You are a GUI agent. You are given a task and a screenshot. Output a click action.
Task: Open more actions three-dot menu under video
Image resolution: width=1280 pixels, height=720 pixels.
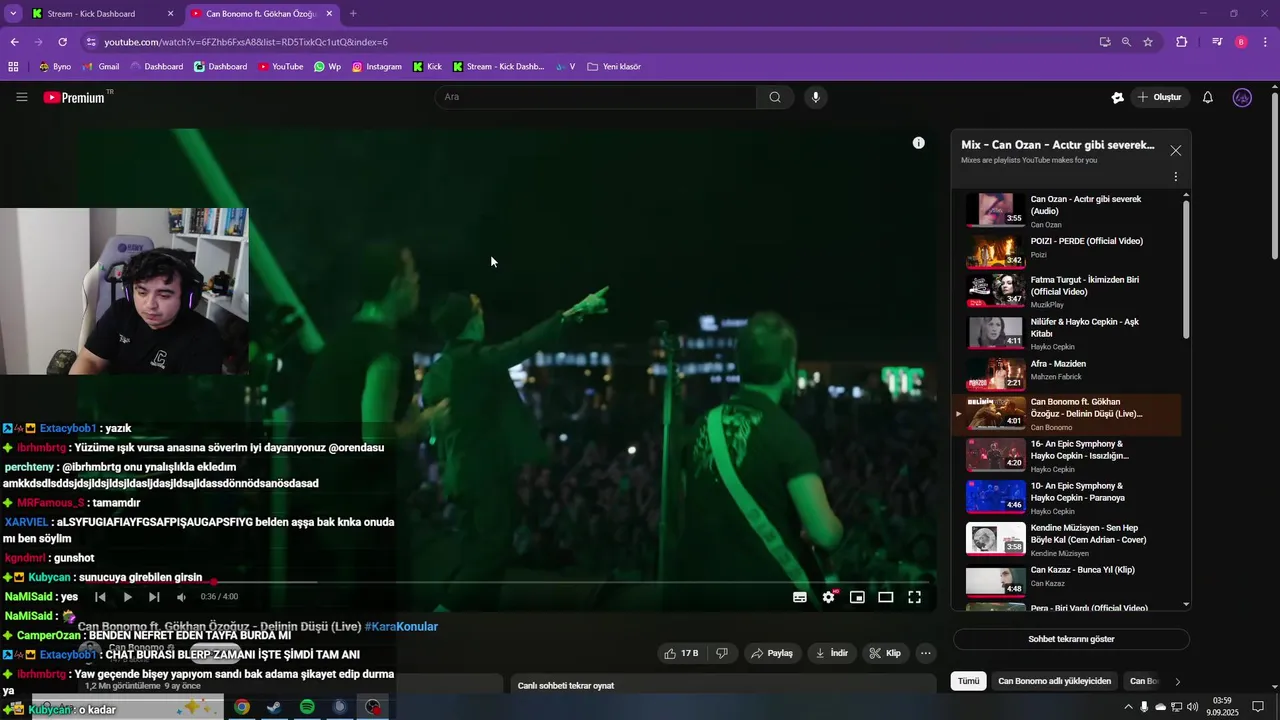(926, 653)
